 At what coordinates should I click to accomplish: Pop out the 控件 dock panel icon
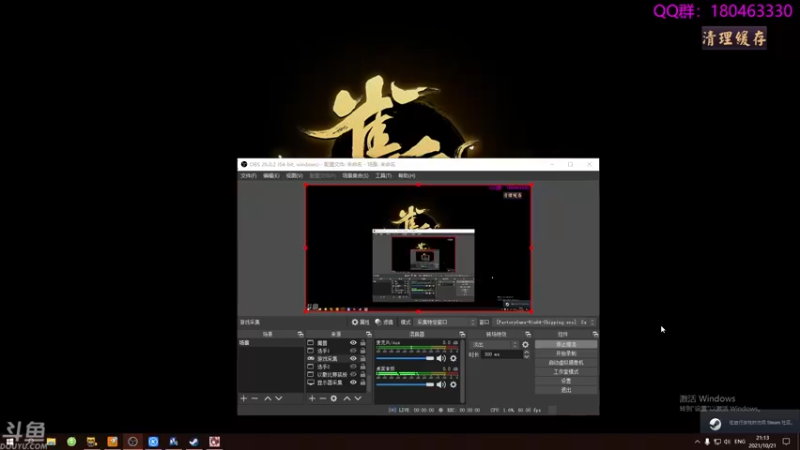595,334
